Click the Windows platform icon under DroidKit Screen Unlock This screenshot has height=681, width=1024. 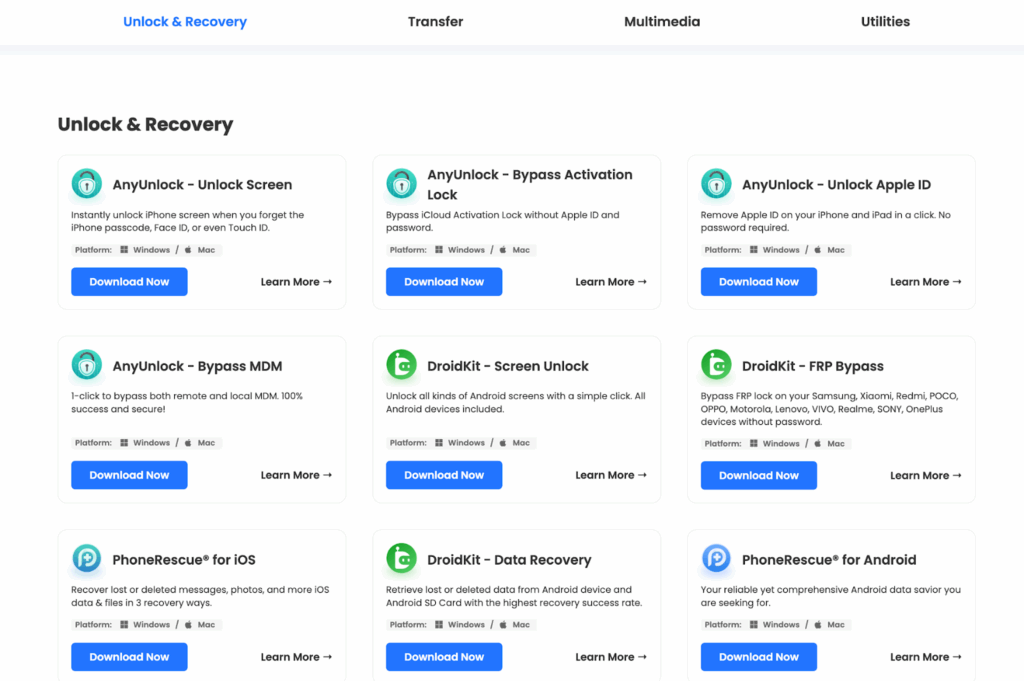[x=439, y=443]
